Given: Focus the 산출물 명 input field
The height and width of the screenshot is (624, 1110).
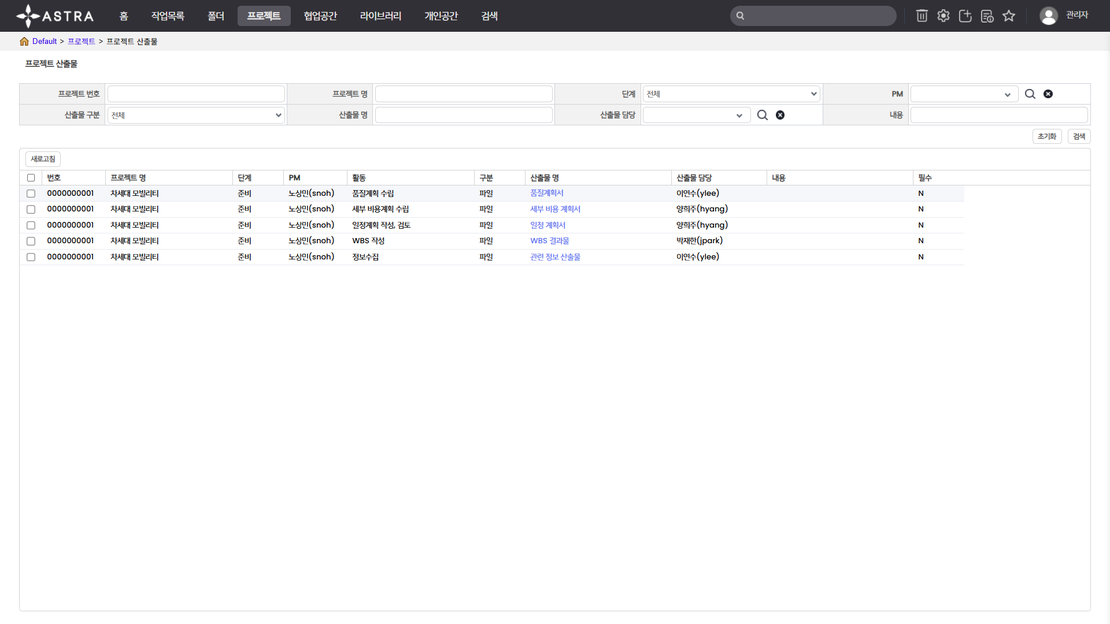Looking at the screenshot, I should [464, 115].
